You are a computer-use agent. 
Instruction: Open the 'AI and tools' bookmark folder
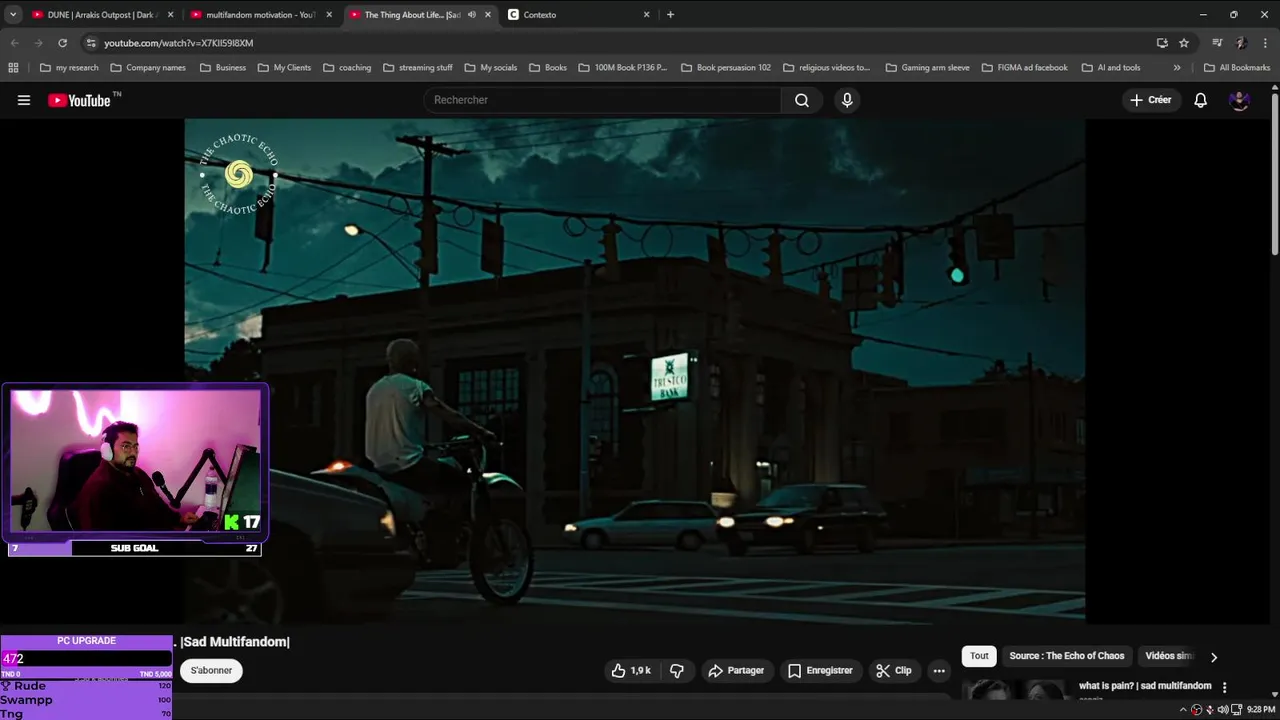tap(1111, 68)
